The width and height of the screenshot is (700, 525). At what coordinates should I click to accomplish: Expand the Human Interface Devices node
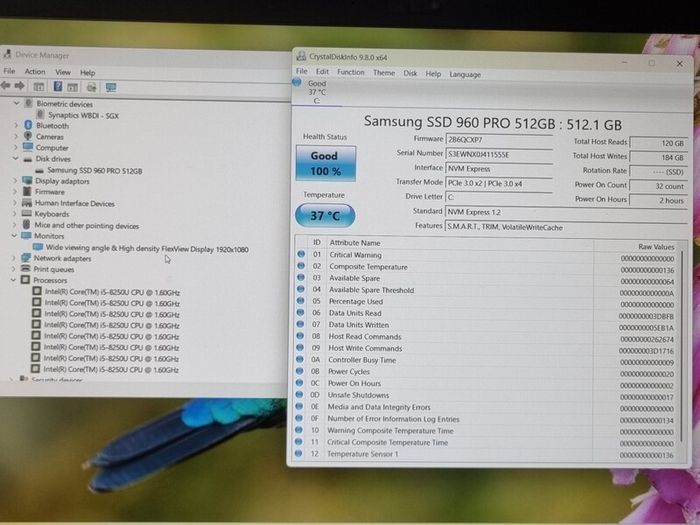point(15,203)
